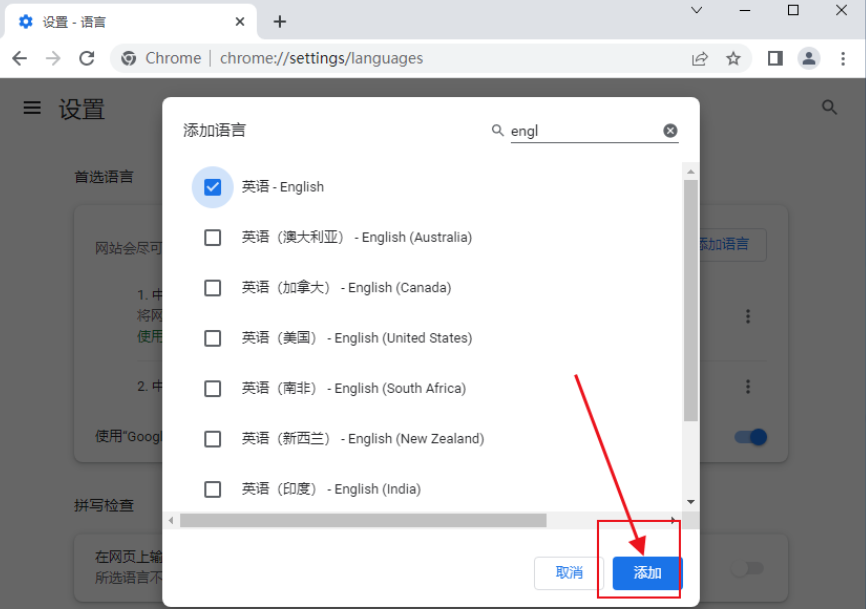
Task: Open the settings hamburger menu
Action: tap(33, 108)
